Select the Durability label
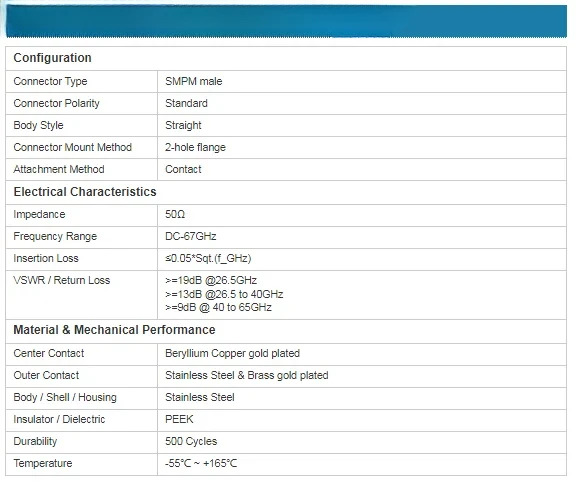This screenshot has width=576, height=483. point(35,441)
